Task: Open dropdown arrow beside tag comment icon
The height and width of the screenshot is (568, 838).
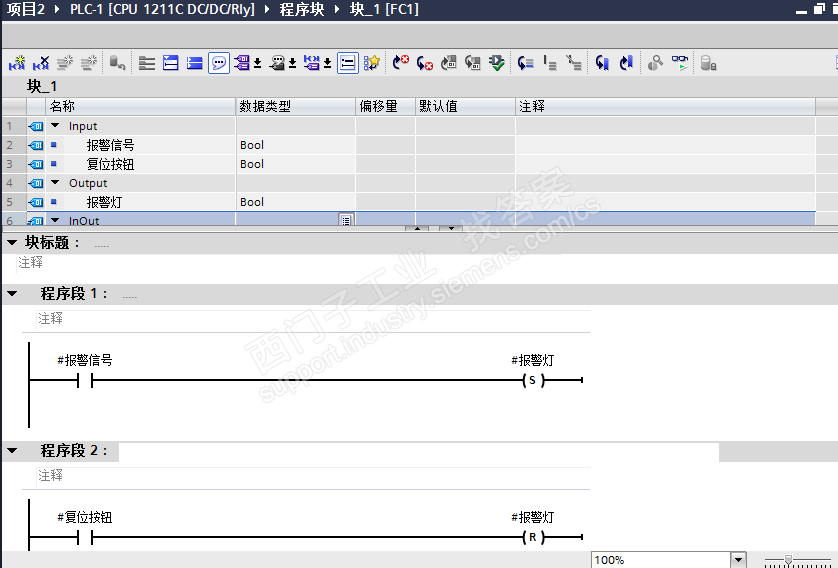Action: click(293, 64)
